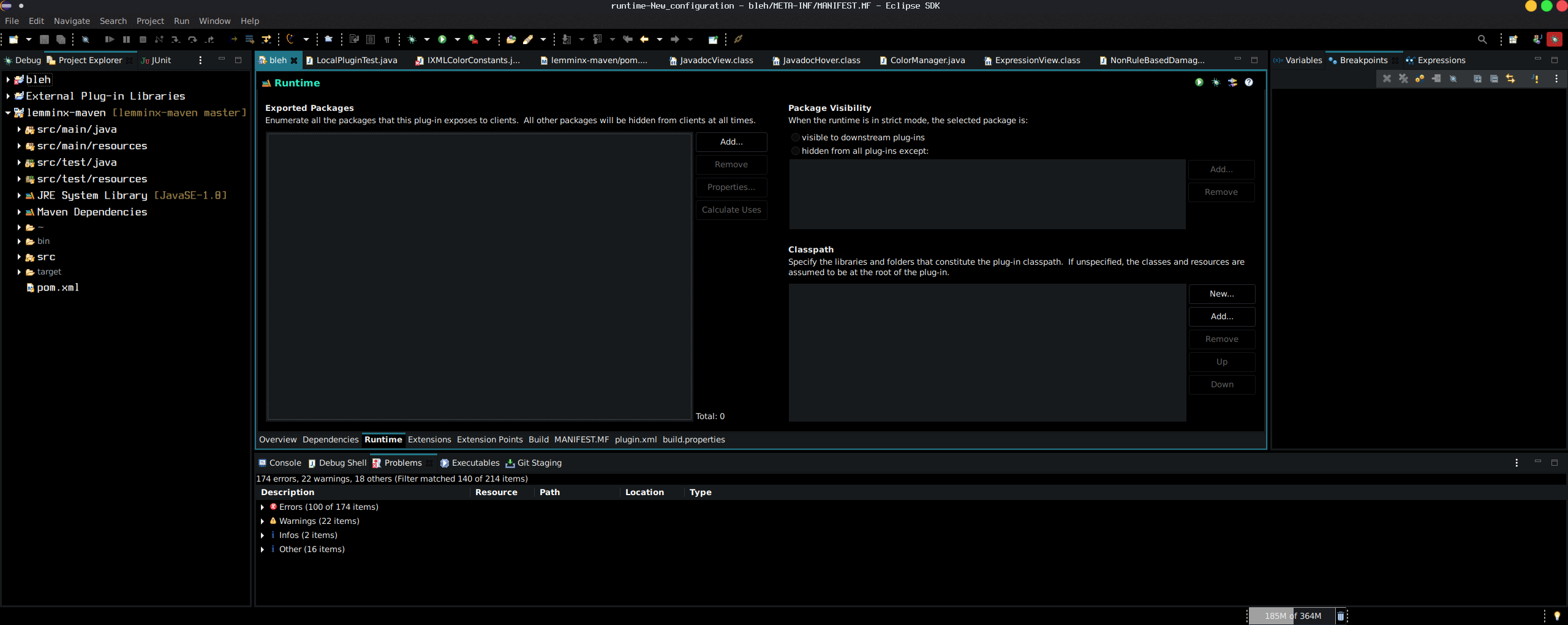Expand the bleh project tree node
1568x625 pixels.
[8, 80]
